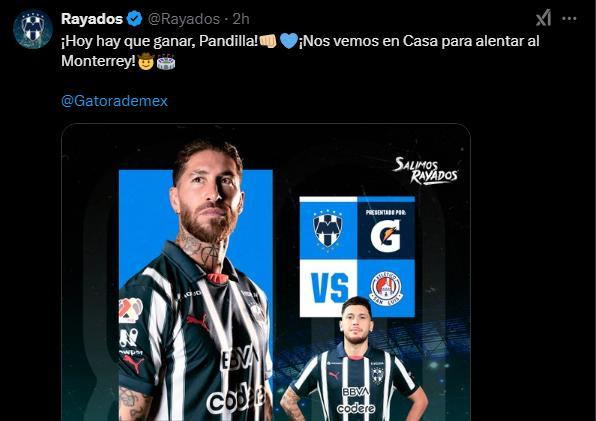Click the Salimos Rayados slogan

425,171
